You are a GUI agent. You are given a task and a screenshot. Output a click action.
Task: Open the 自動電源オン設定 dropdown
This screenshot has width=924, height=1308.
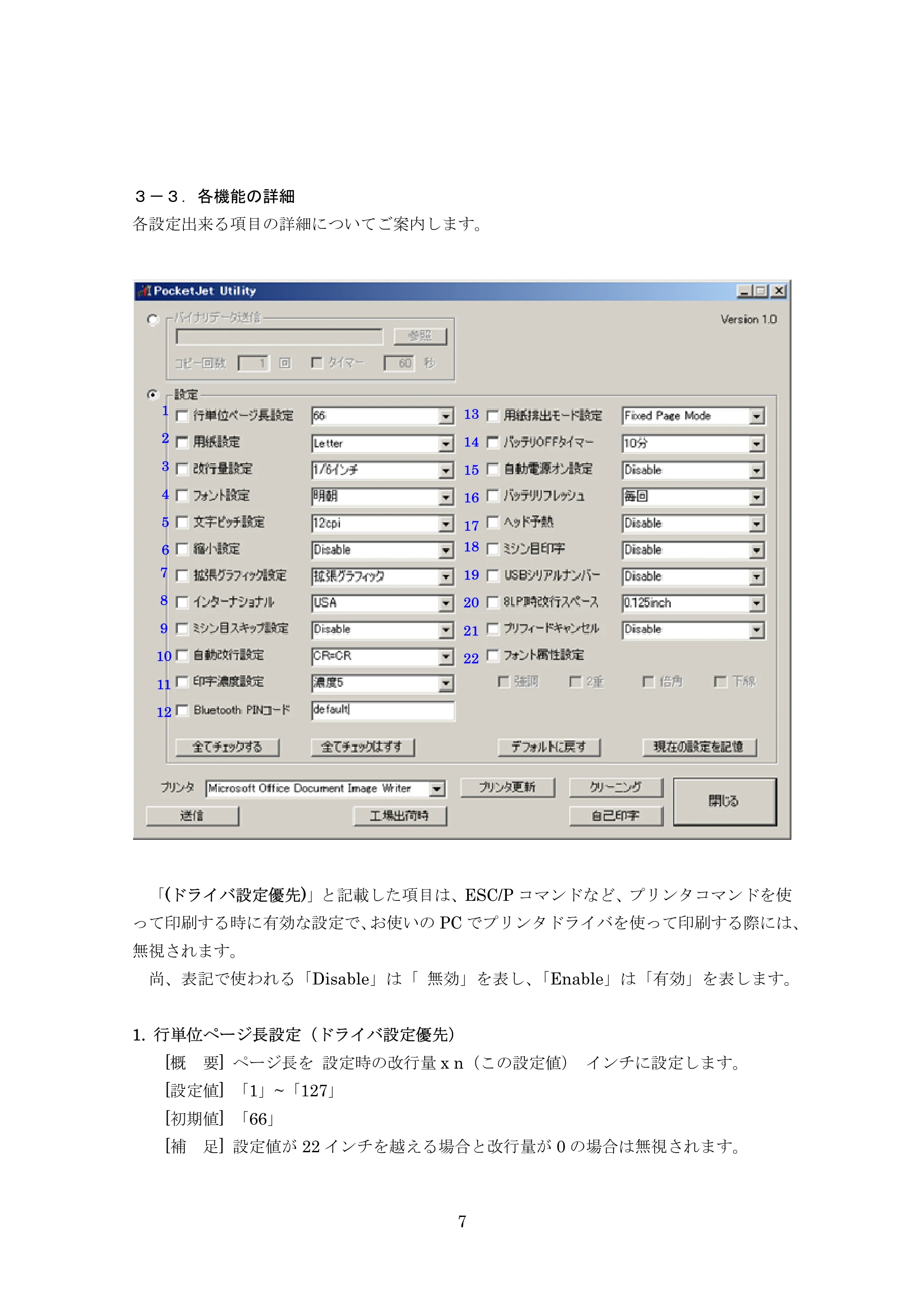(693, 470)
